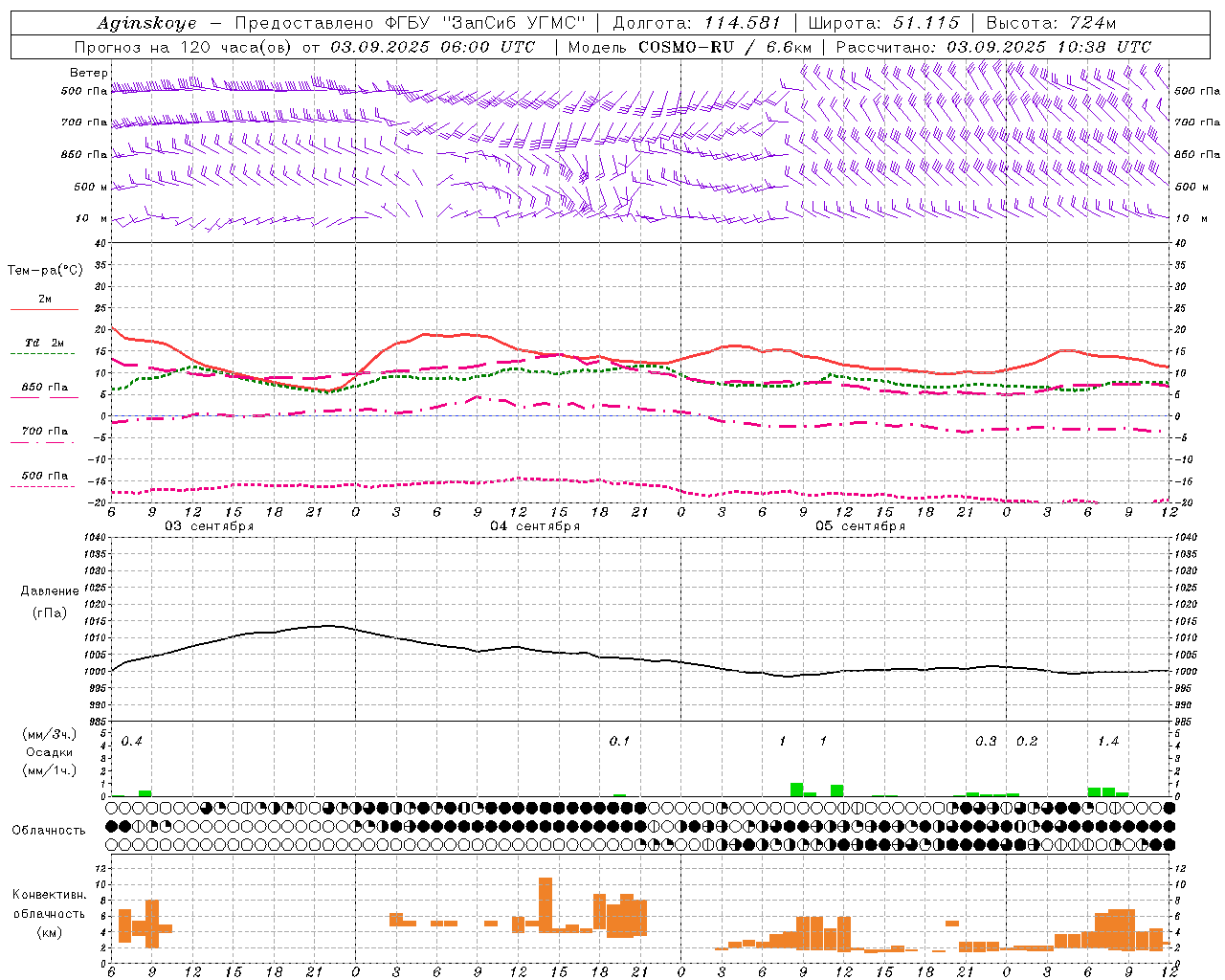
Task: Click the Aginskoye station title
Action: [146, 23]
